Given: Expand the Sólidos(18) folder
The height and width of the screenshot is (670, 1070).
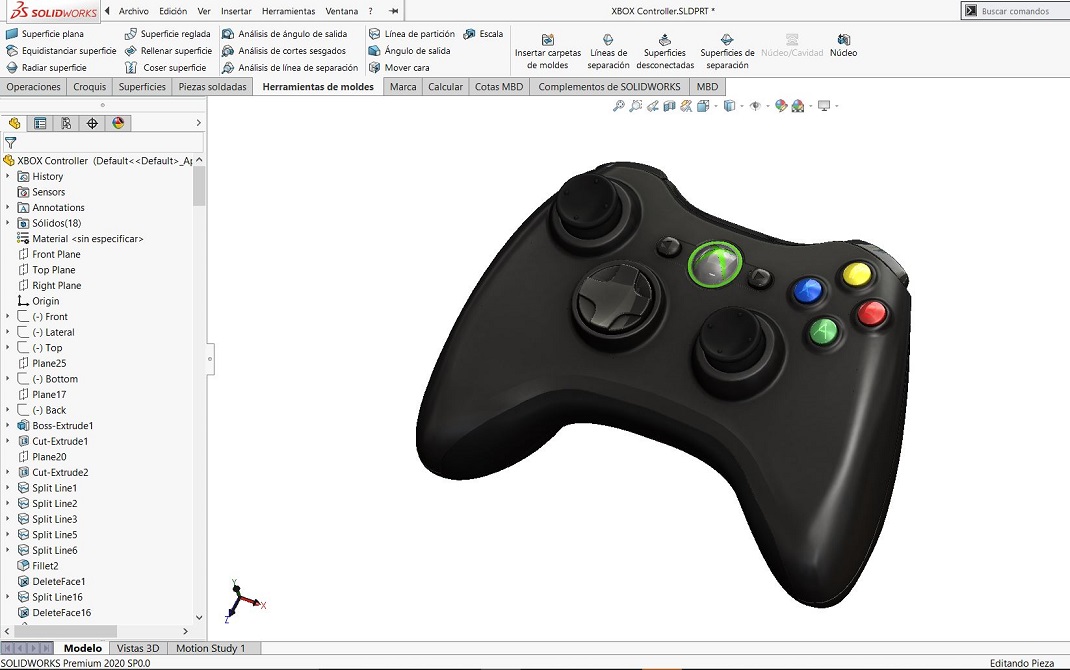Looking at the screenshot, I should [8, 223].
